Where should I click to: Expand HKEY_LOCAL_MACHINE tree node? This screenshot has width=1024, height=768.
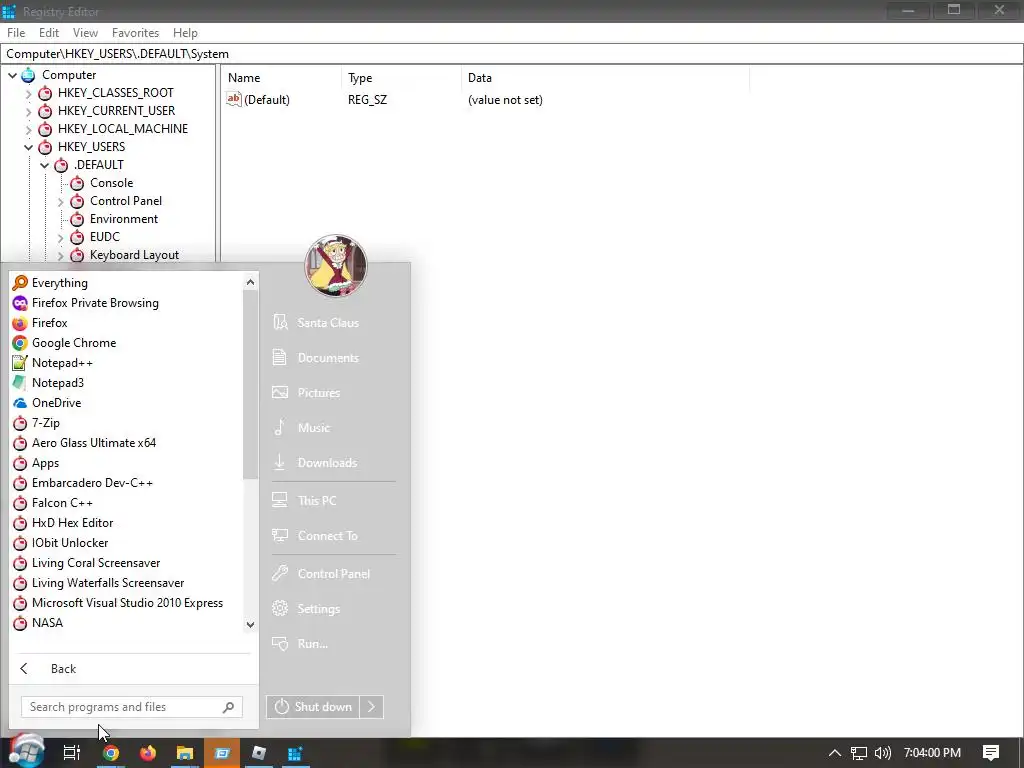[x=28, y=129]
